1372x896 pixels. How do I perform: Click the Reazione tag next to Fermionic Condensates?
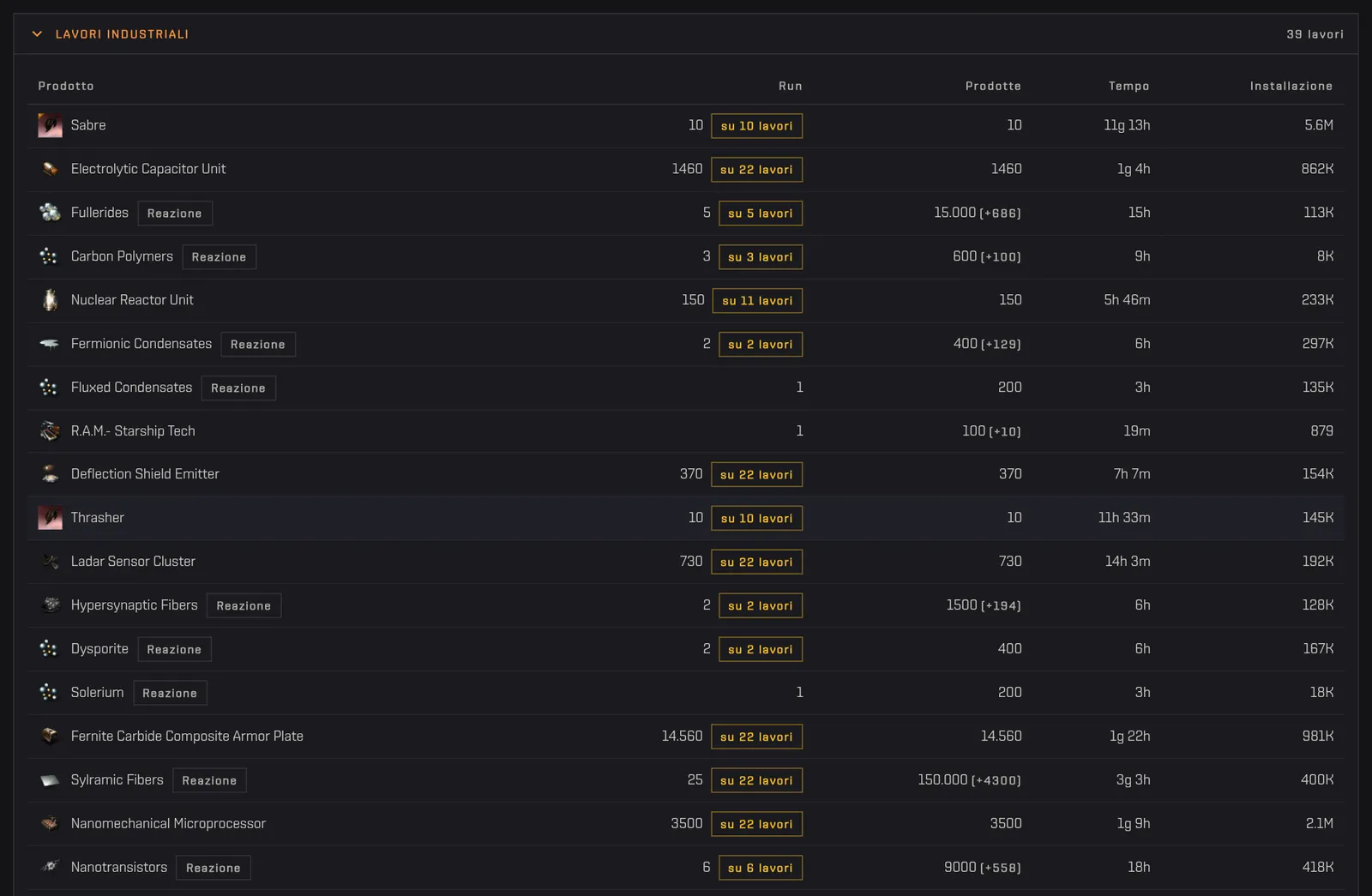pos(258,345)
